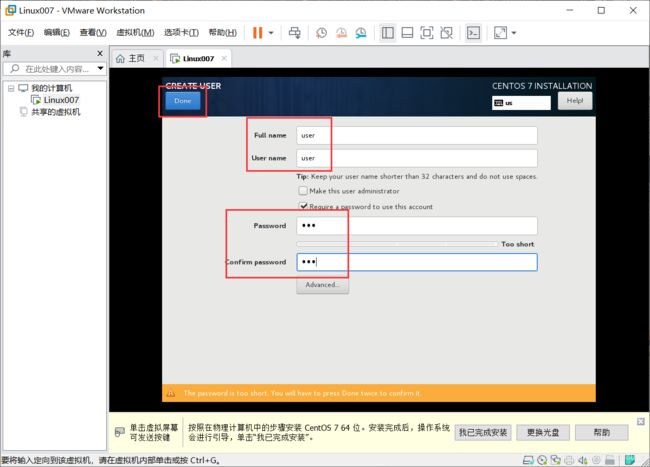Viewport: 650px width, 467px height.
Task: Open the 选项卡(T) menu
Action: click(181, 33)
